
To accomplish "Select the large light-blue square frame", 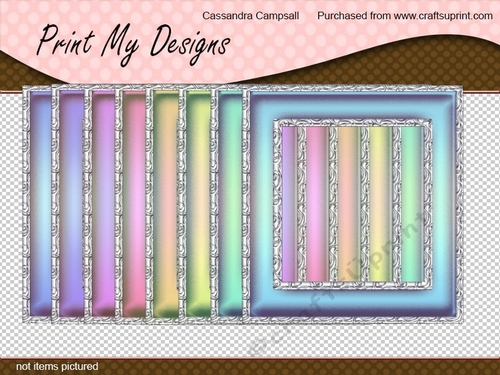I will (x=353, y=205).
